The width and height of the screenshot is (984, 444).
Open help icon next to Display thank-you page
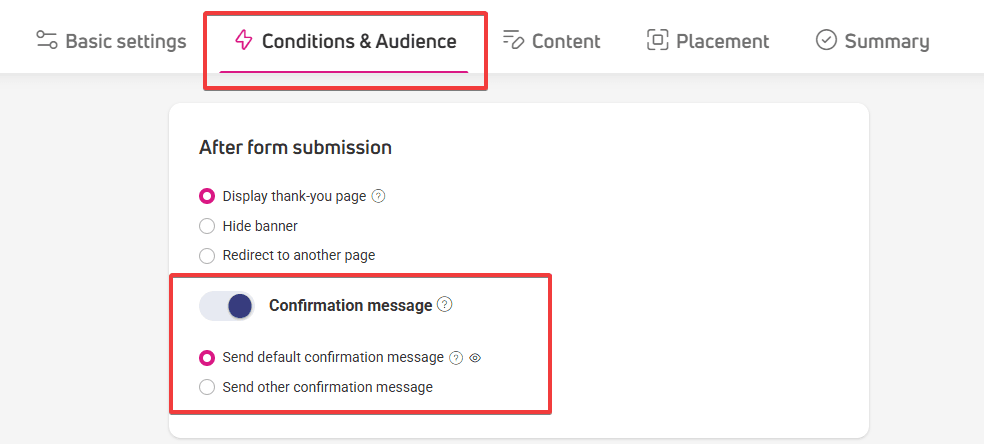(378, 196)
